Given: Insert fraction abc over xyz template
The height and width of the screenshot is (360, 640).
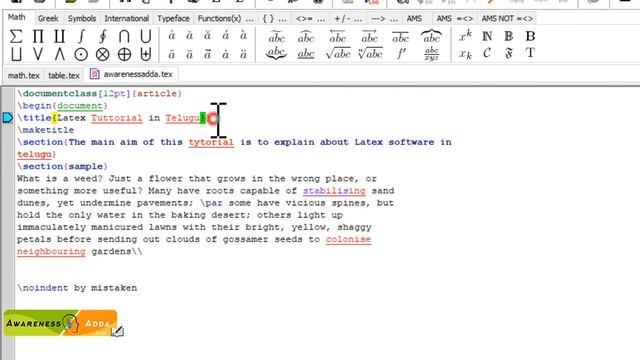Looking at the screenshot, I should coord(431,53).
